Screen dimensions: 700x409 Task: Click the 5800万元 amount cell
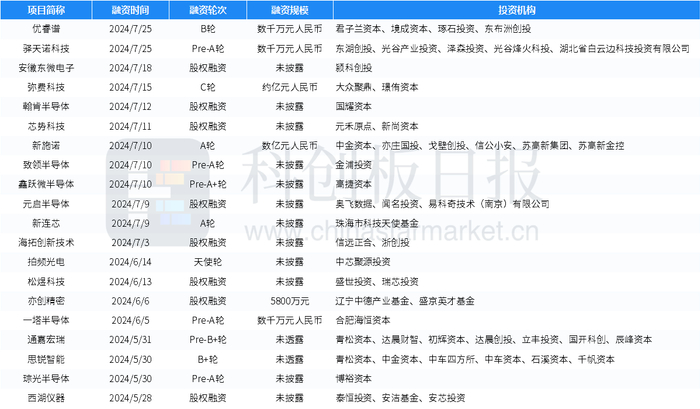290,301
